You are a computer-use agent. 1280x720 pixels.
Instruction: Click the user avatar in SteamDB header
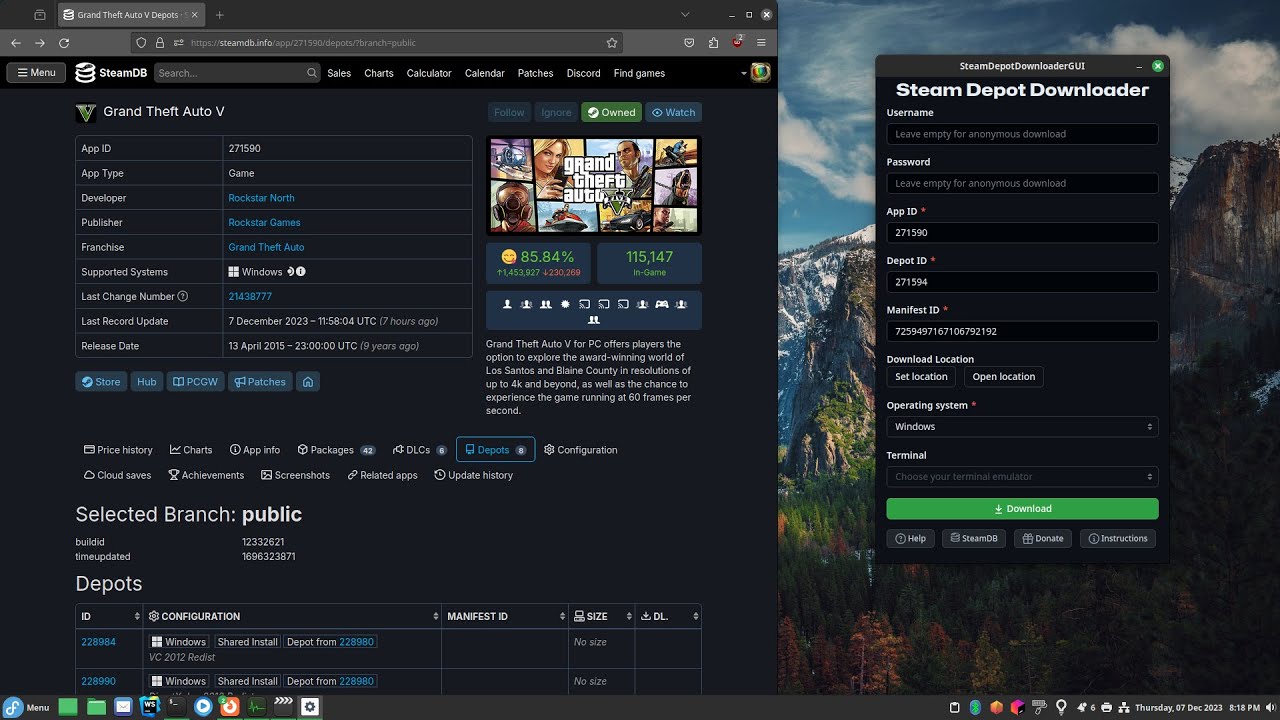tap(760, 72)
